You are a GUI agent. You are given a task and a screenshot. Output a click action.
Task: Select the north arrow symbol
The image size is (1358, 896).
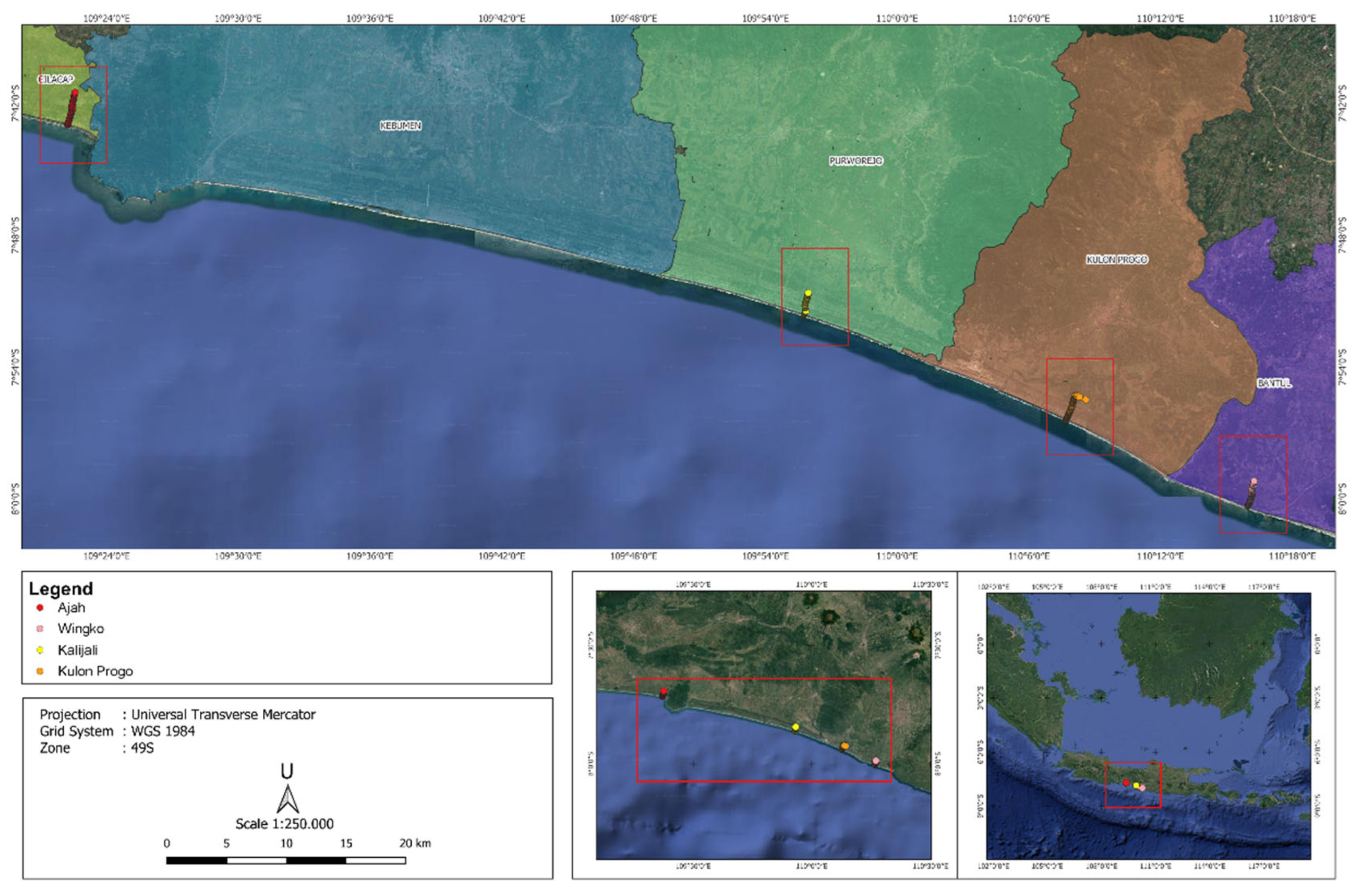click(x=288, y=799)
